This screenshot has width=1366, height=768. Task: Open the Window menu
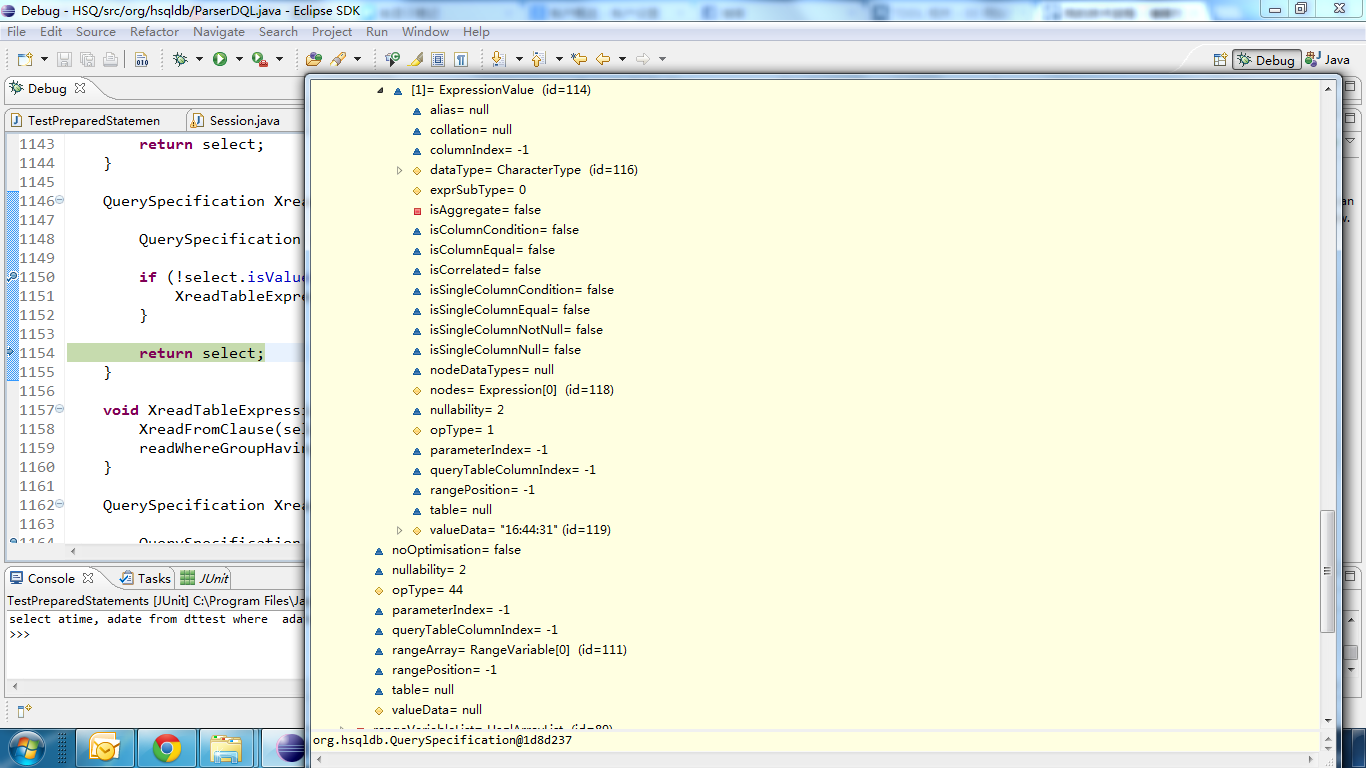[x=426, y=32]
